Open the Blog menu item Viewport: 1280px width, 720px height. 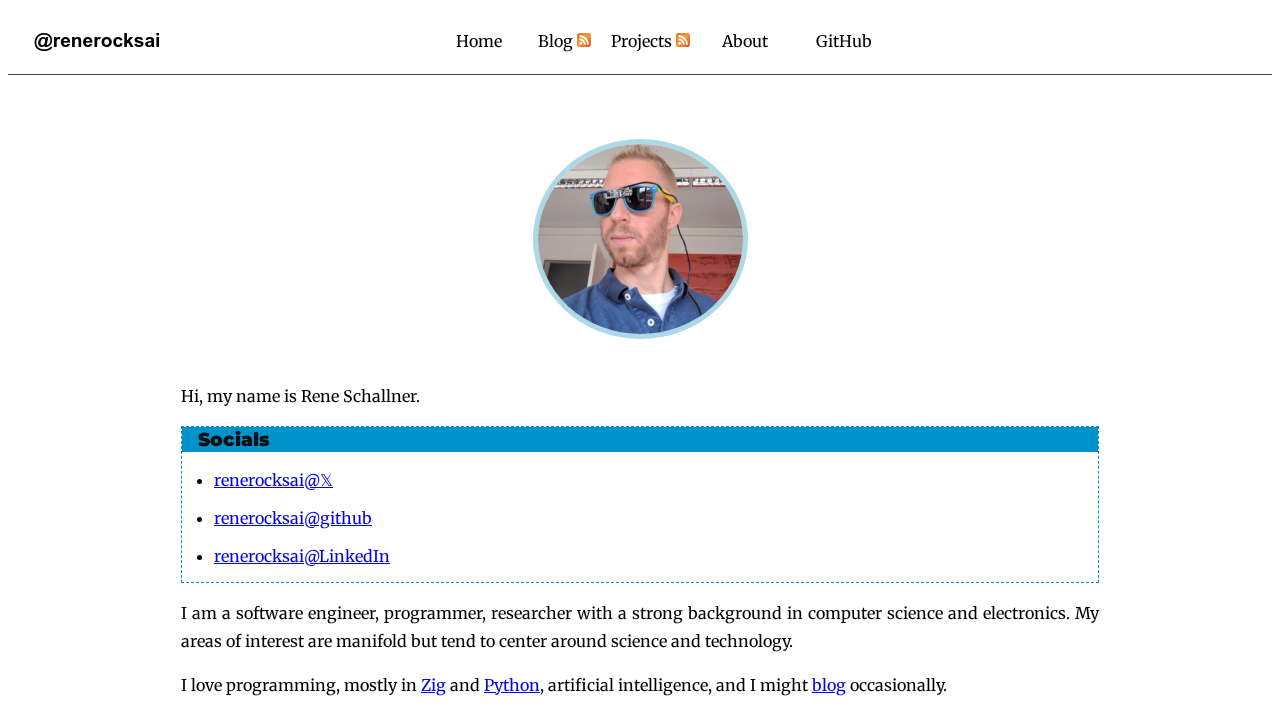(x=555, y=41)
